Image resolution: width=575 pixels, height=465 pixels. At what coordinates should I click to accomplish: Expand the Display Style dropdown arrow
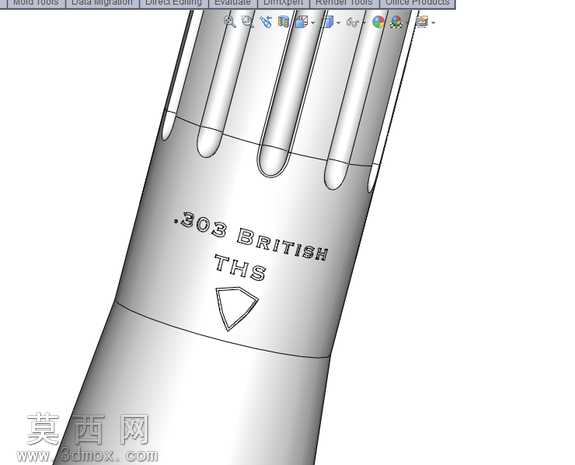338,23
